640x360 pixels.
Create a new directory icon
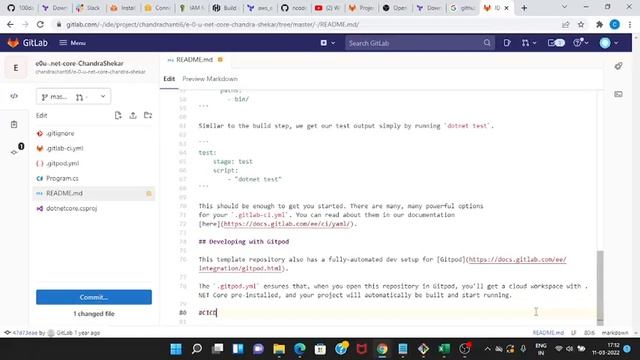(148, 116)
